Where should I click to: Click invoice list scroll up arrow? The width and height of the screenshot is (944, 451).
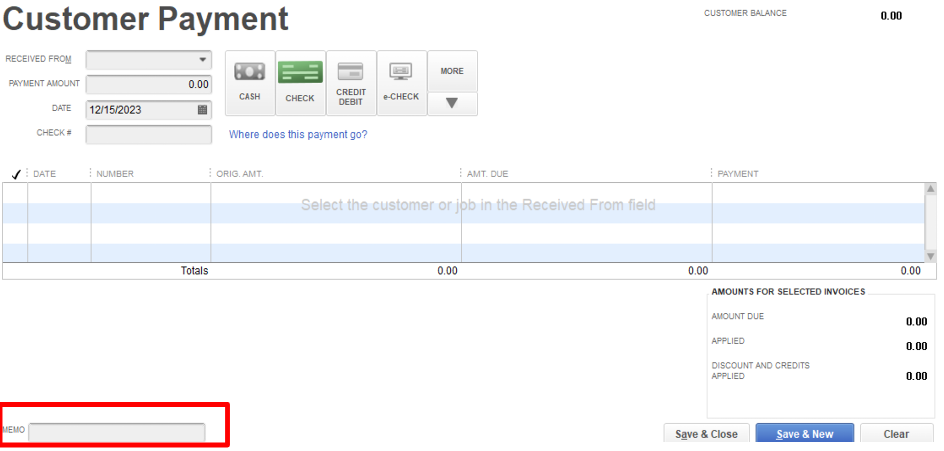click(931, 189)
